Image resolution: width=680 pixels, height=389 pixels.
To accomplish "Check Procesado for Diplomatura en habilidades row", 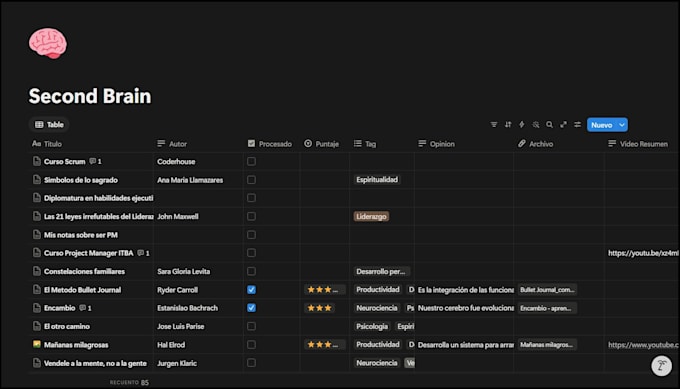I will (251, 198).
